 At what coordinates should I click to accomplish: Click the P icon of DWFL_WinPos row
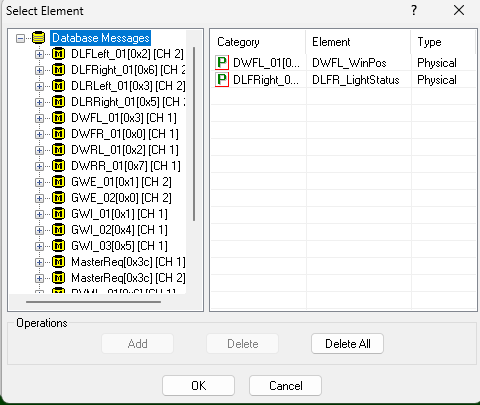[222, 63]
